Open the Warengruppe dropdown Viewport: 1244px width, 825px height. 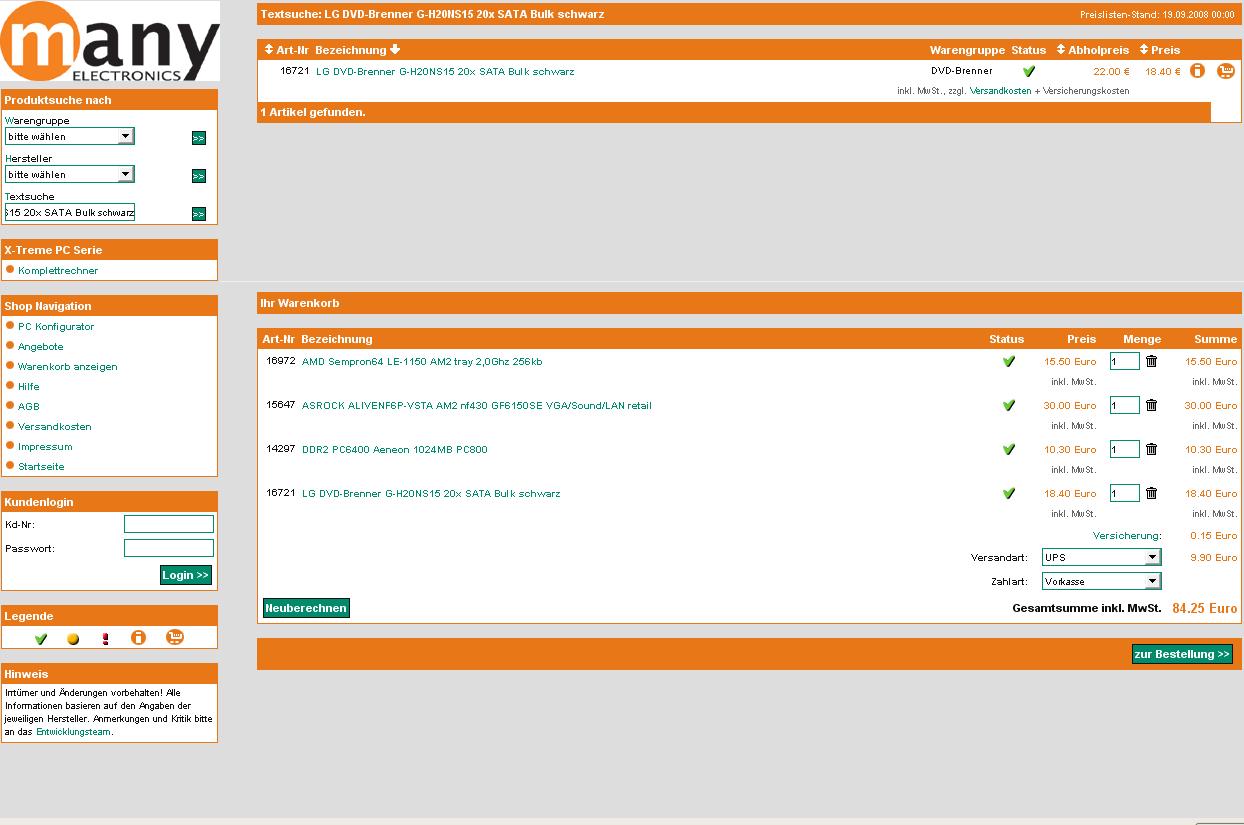(69, 136)
